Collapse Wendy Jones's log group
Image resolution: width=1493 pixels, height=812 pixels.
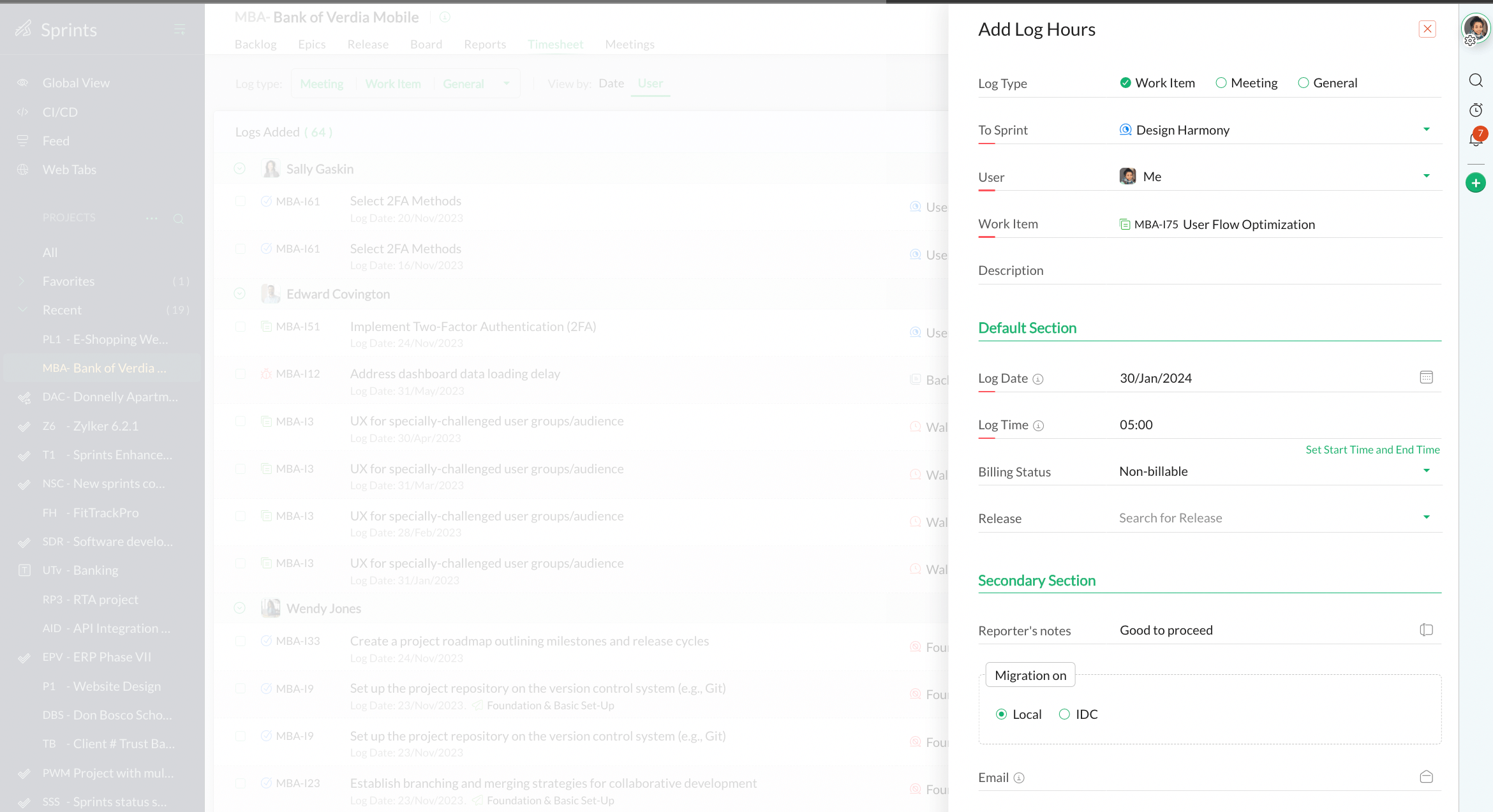240,609
